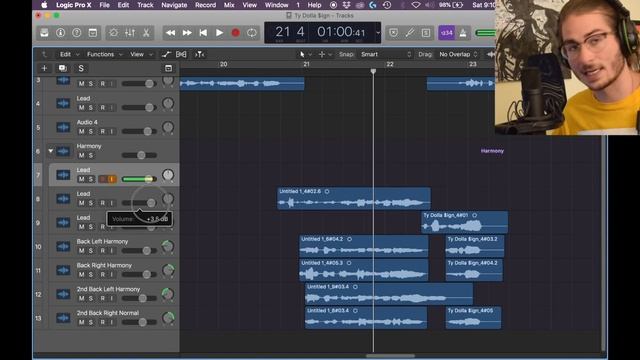Select the 2nd Back Right Normal track icon

click(63, 318)
